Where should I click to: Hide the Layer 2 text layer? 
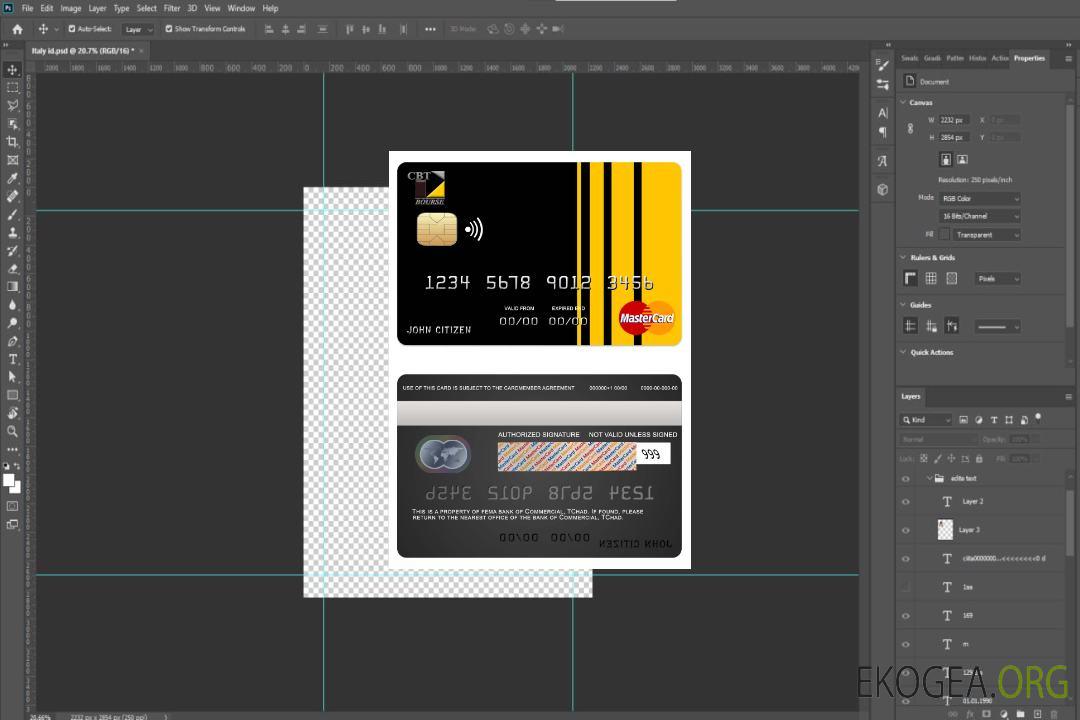tap(905, 502)
